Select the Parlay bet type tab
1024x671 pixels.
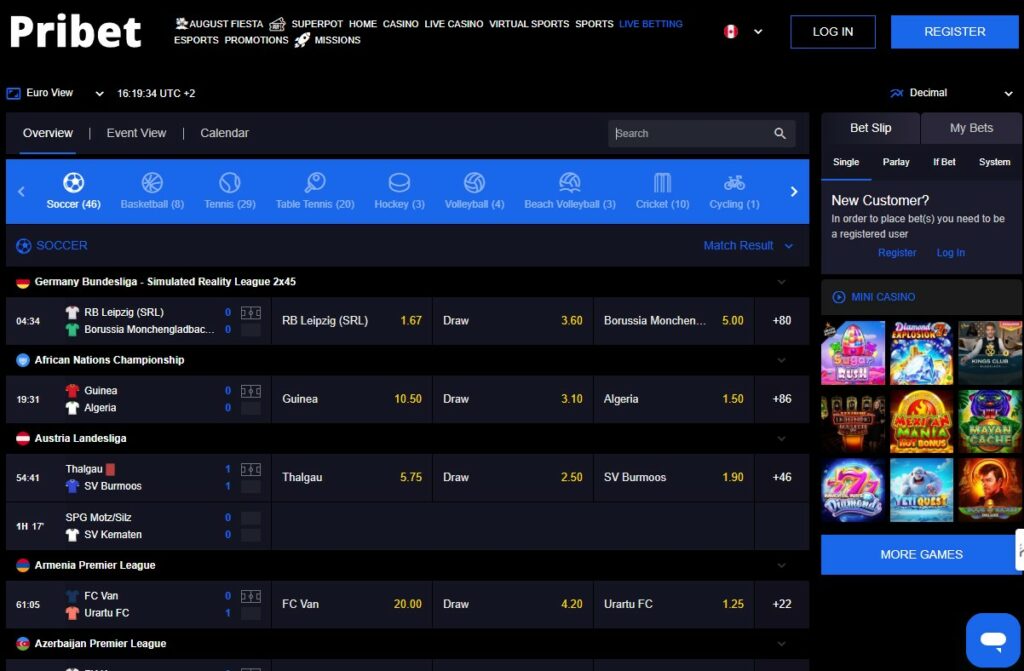tap(896, 162)
